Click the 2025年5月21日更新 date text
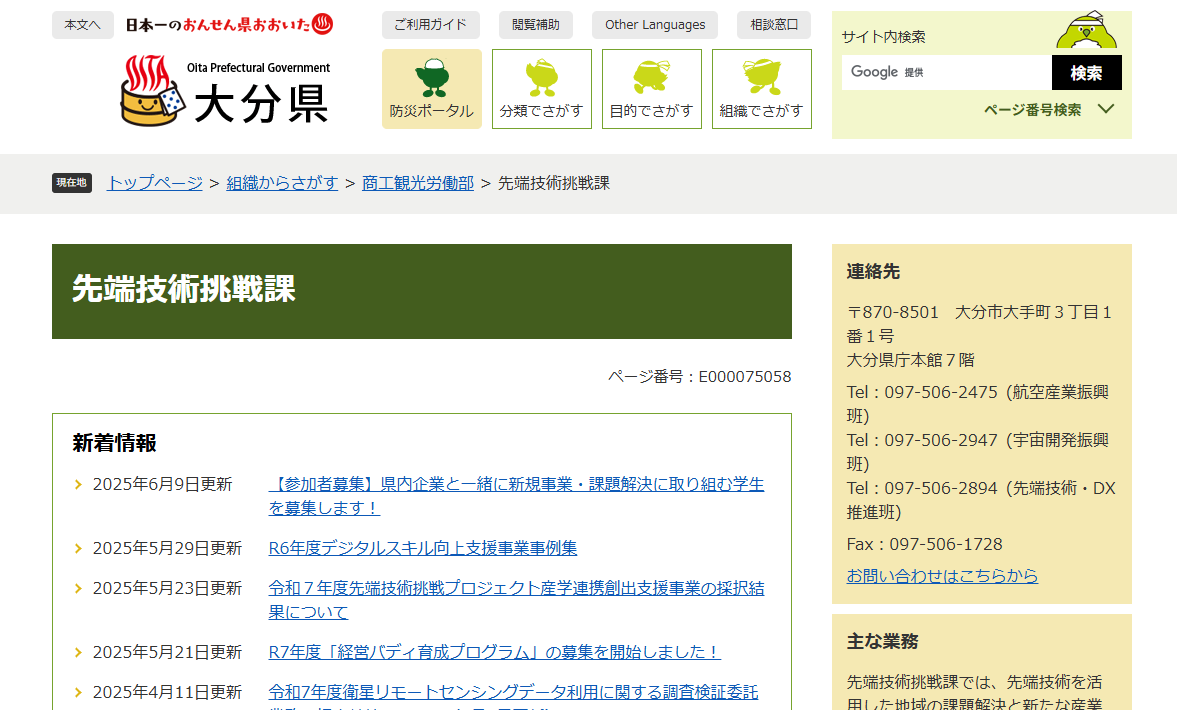The image size is (1177, 710). click(167, 652)
